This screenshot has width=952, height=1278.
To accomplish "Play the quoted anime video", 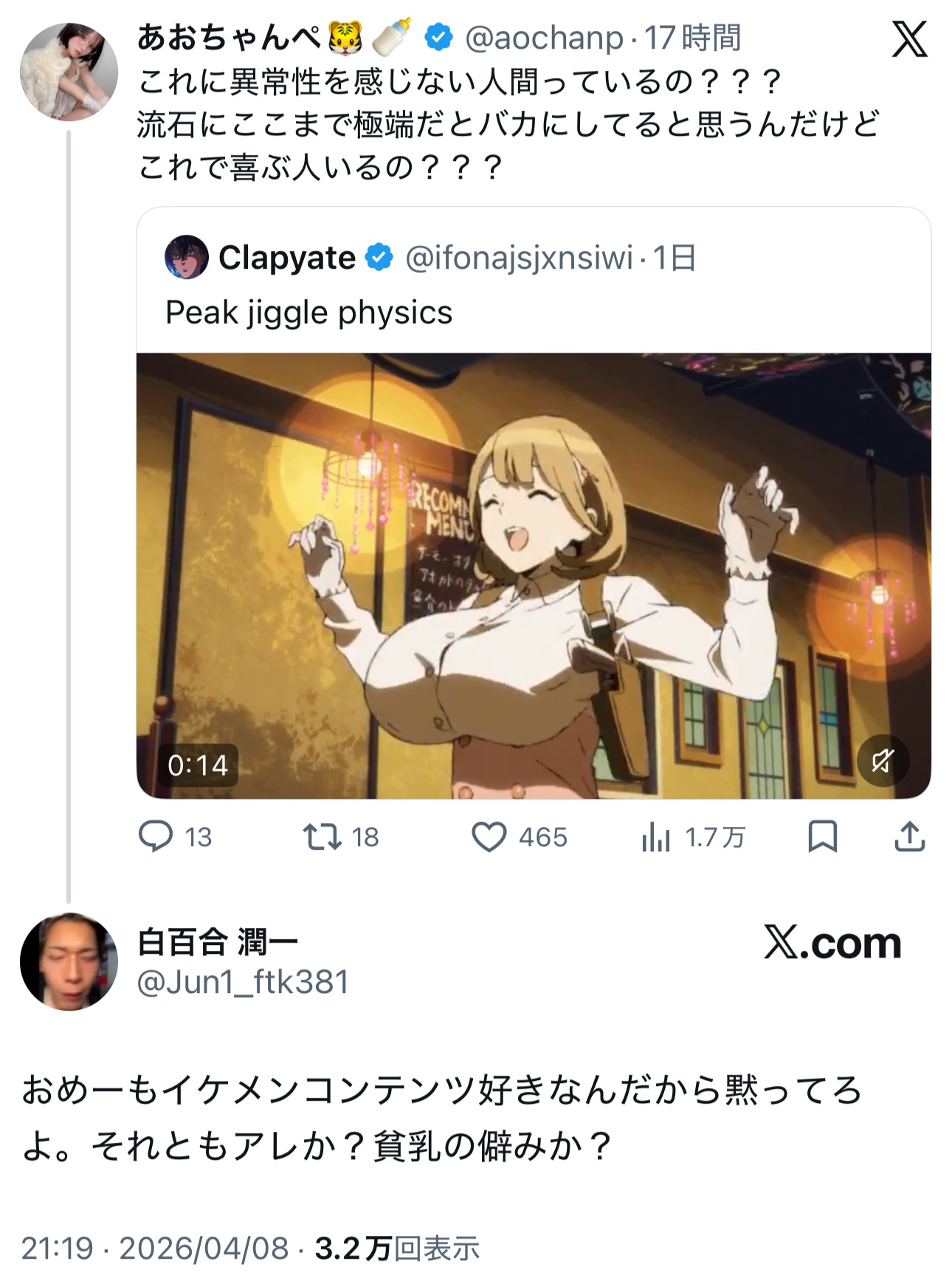I will click(x=533, y=576).
